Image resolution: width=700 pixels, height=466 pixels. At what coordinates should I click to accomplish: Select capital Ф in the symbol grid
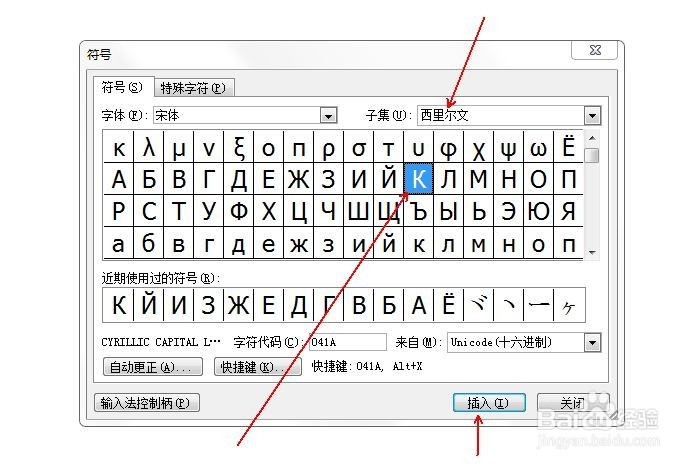click(x=238, y=211)
